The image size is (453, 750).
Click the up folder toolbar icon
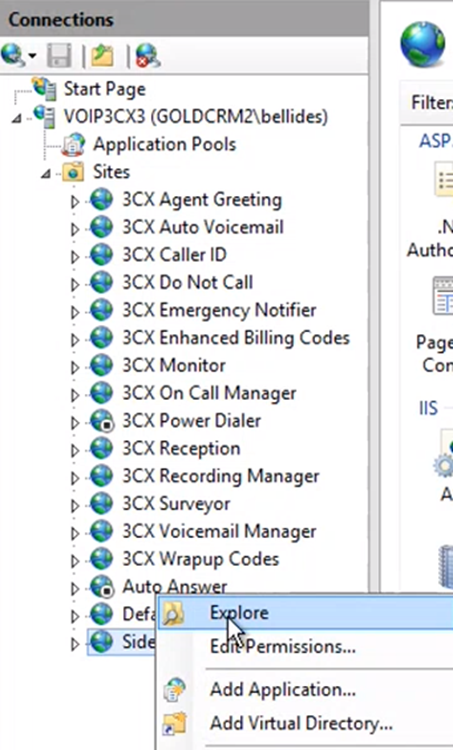point(102,55)
